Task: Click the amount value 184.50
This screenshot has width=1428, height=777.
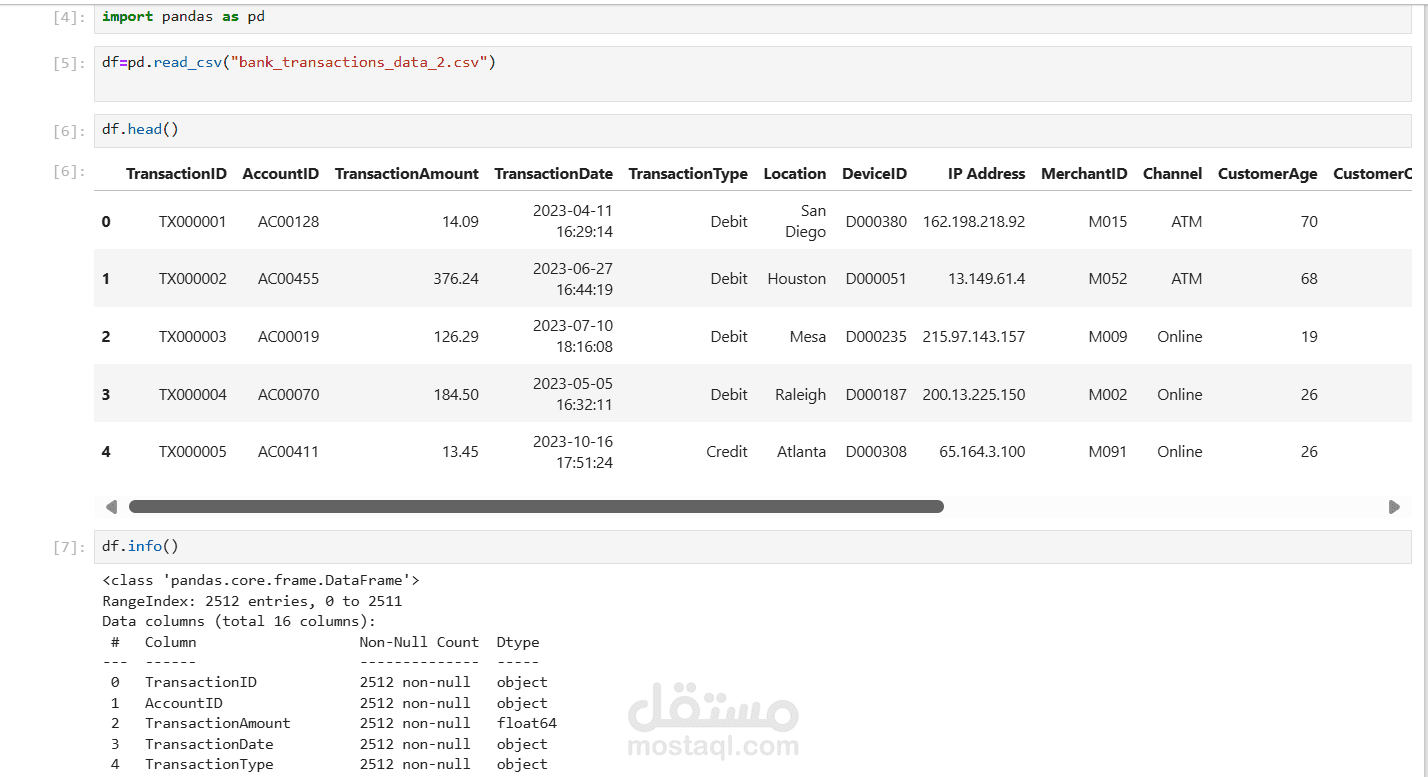Action: point(456,395)
